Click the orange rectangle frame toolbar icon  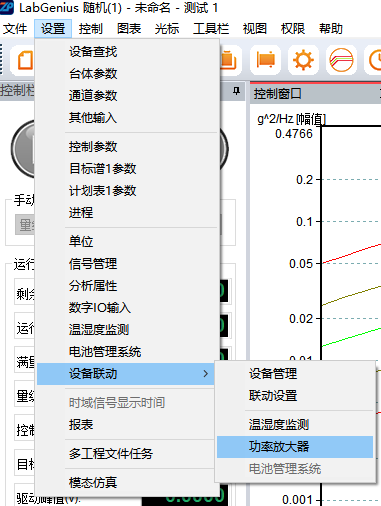(266, 60)
